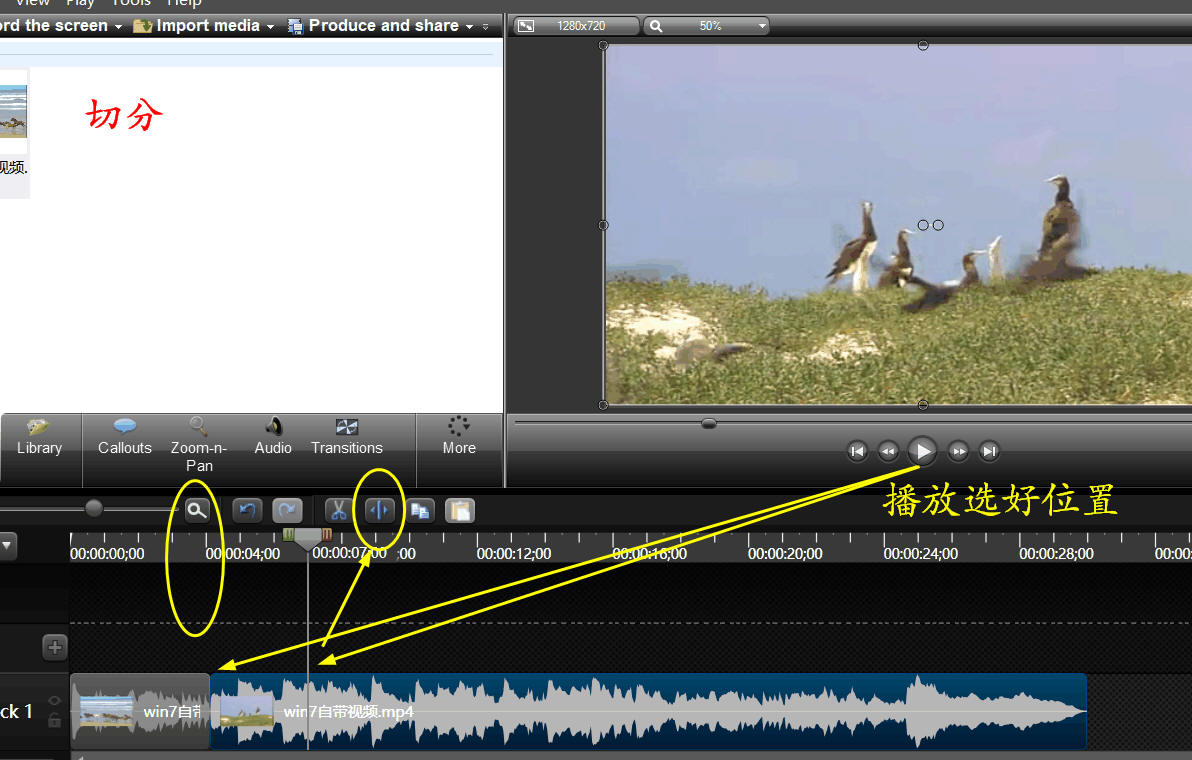Image resolution: width=1192 pixels, height=760 pixels.
Task: Click the left-middle resize handle of the preview canvas
Action: click(604, 225)
